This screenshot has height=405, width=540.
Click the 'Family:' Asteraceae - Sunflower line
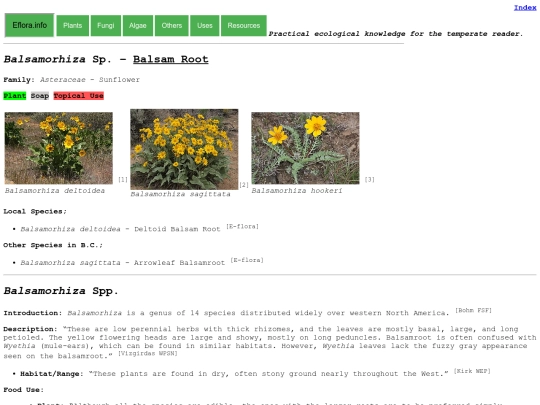click(72, 80)
